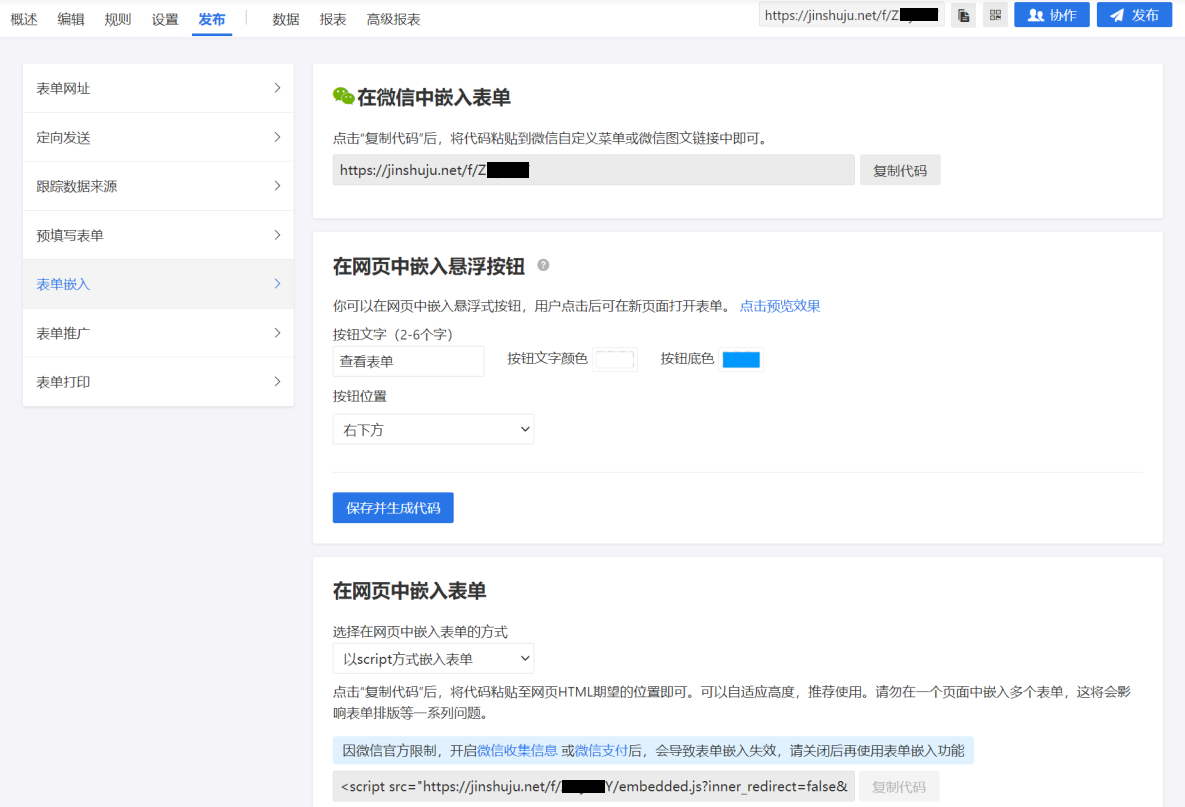Open 定向发送 in the sidebar
1185x807 pixels.
158,137
